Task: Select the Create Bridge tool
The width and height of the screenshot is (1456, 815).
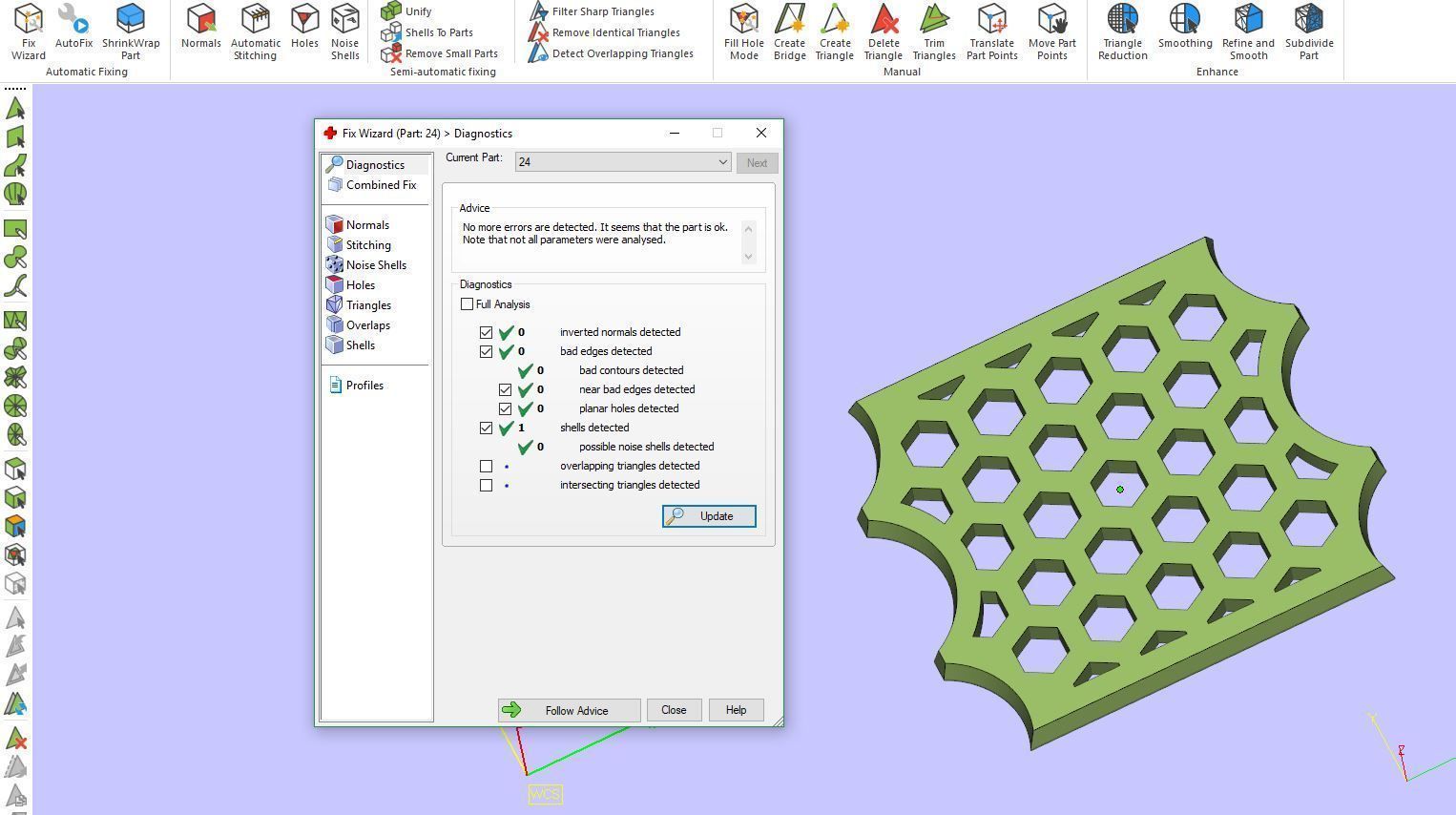Action: coord(789,31)
